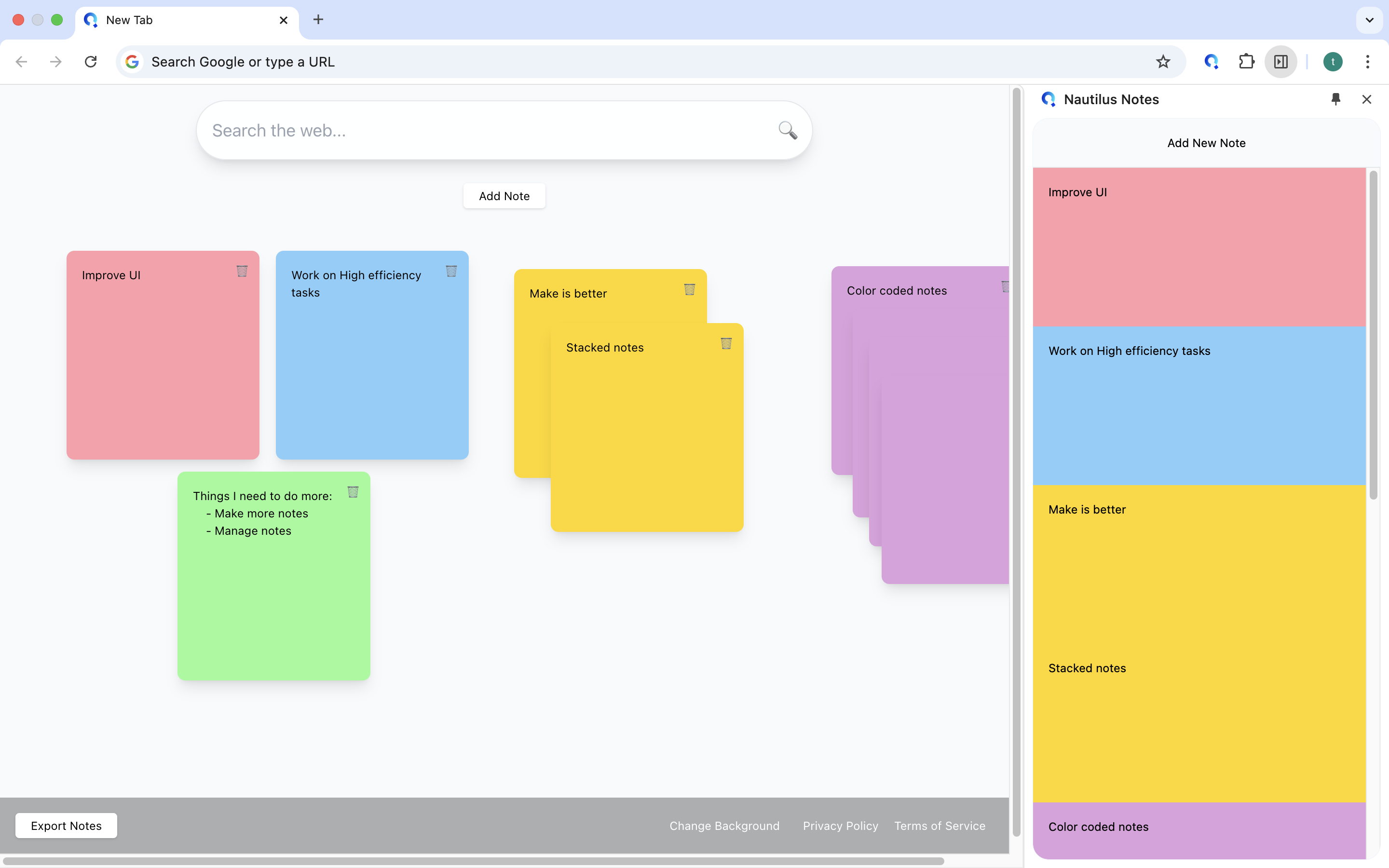Delete the "Improve UI" note using its trash icon

(x=242, y=271)
